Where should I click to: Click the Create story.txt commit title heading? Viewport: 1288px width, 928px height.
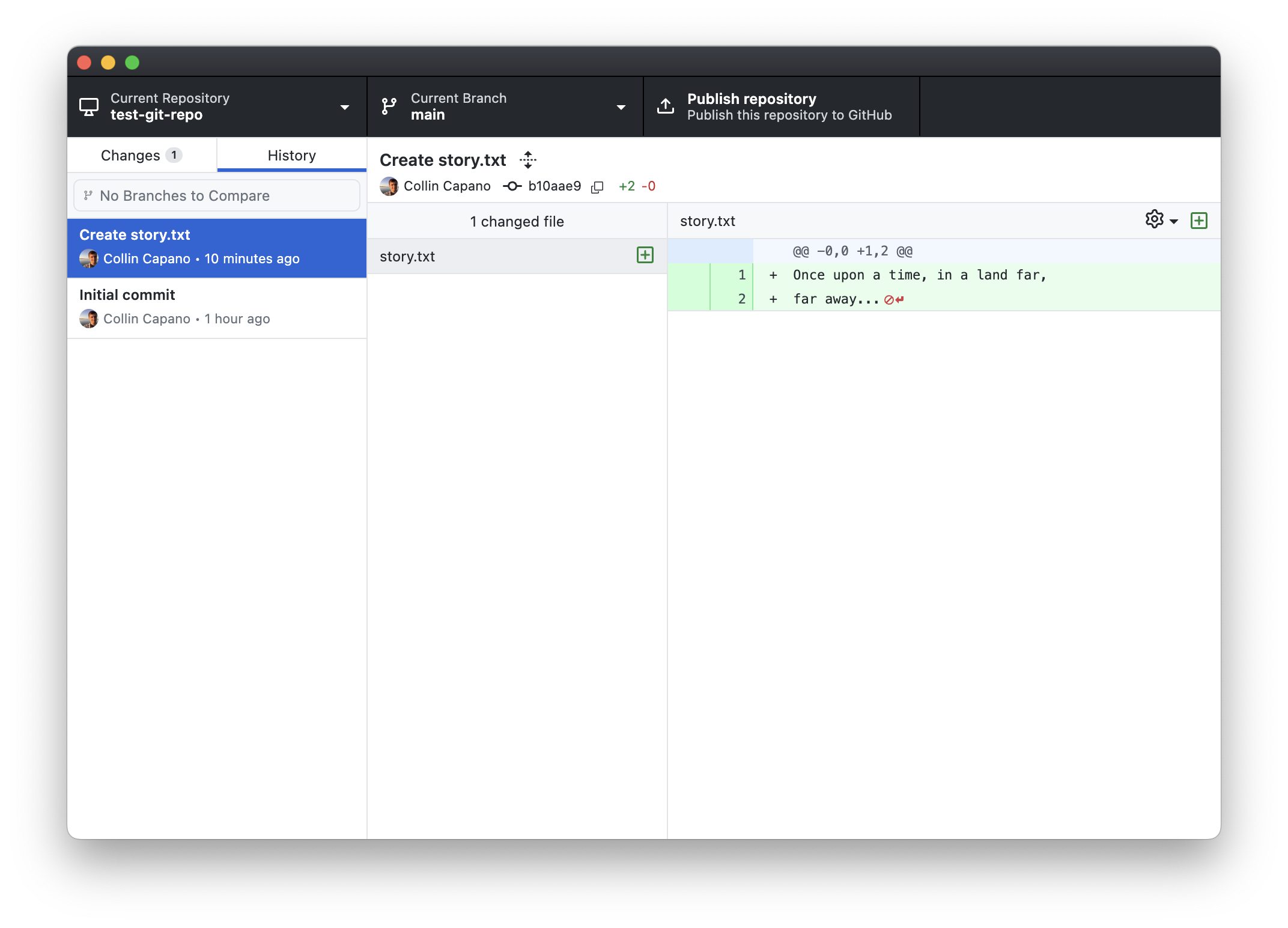[443, 160]
